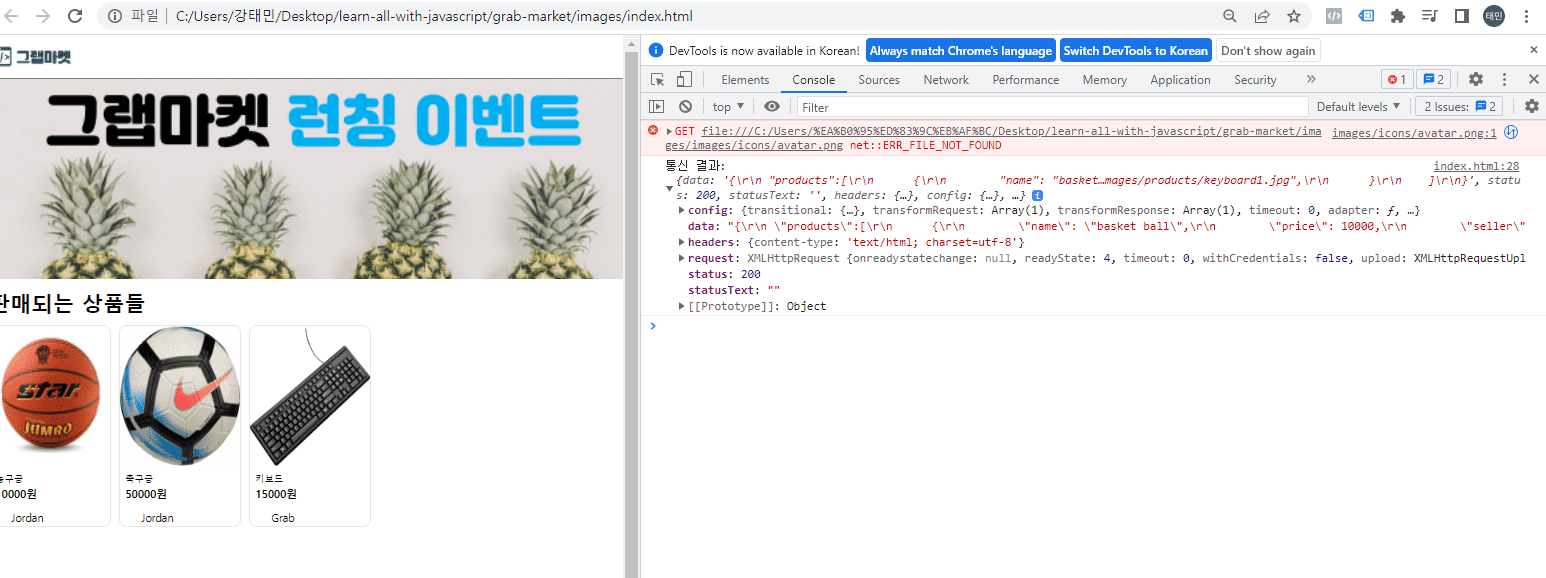Toggle the browser side panel icon
The image size is (1546, 578).
[1461, 16]
